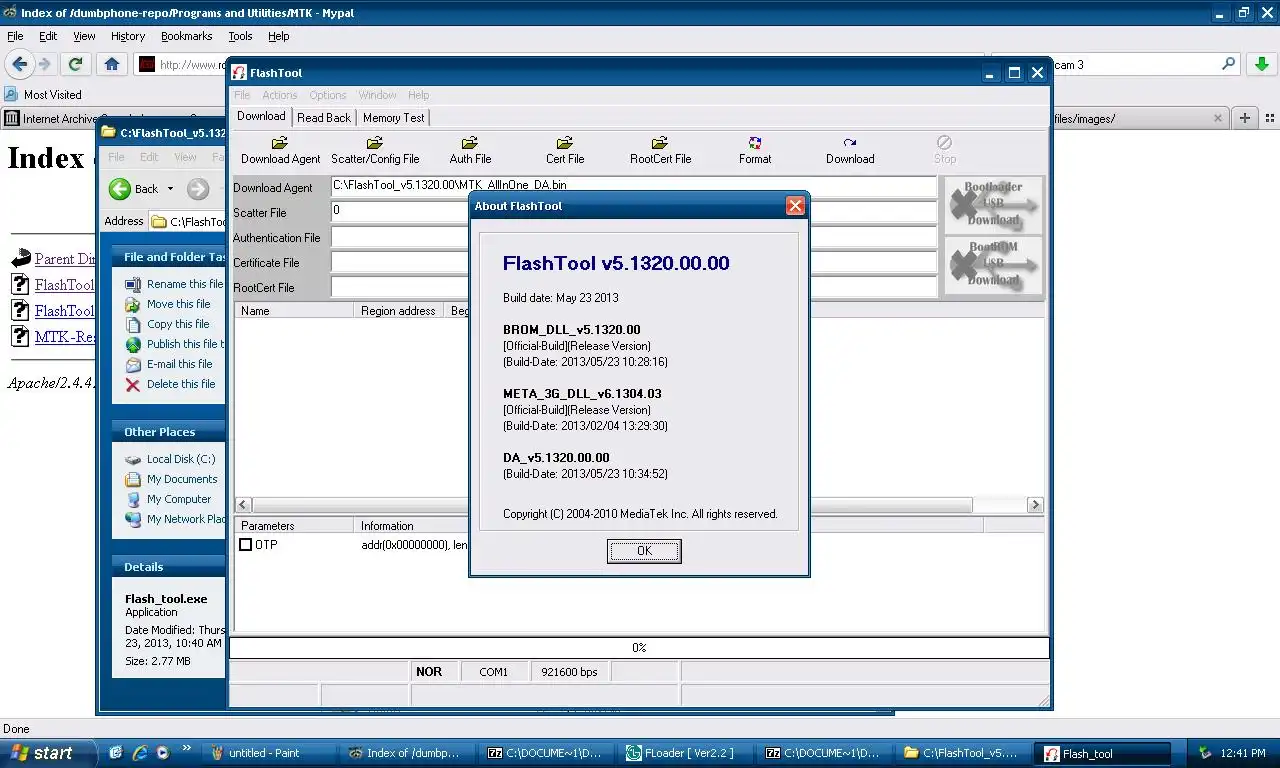Click the COM1 status bar cell
Screen dimensions: 1280x768
tap(494, 672)
